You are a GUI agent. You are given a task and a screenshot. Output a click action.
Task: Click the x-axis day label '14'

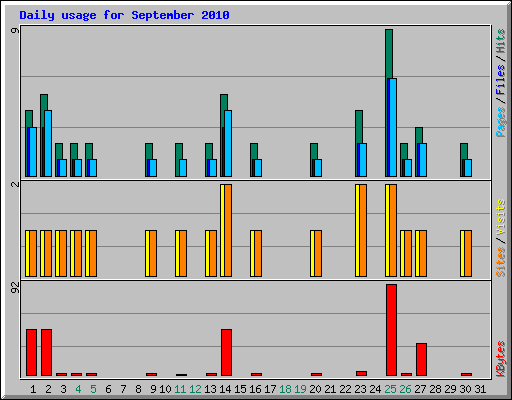pos(225,389)
